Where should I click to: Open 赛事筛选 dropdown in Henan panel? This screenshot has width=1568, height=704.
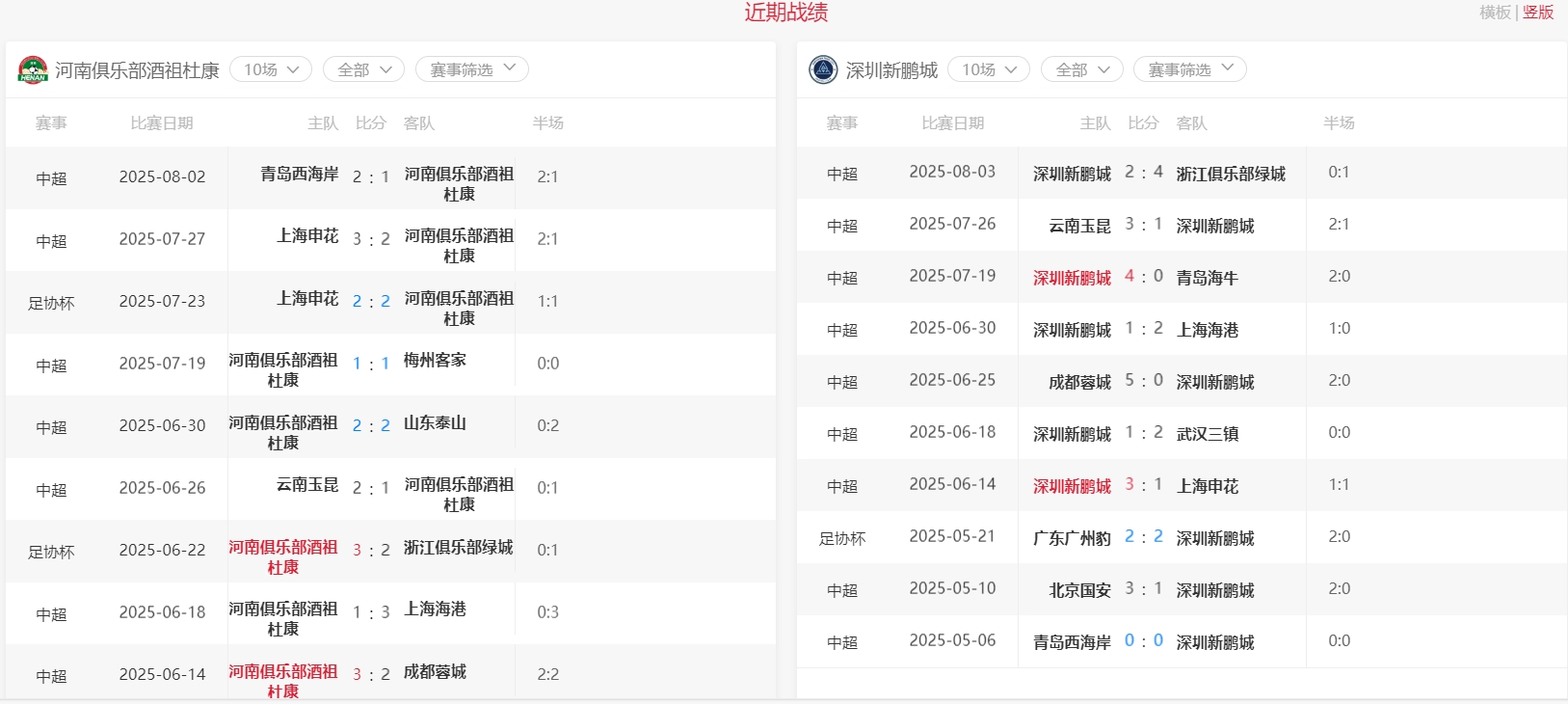(472, 69)
